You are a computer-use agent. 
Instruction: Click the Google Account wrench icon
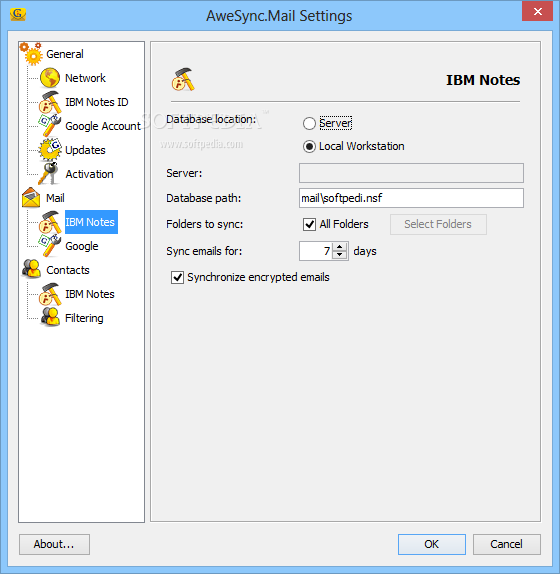(50, 126)
